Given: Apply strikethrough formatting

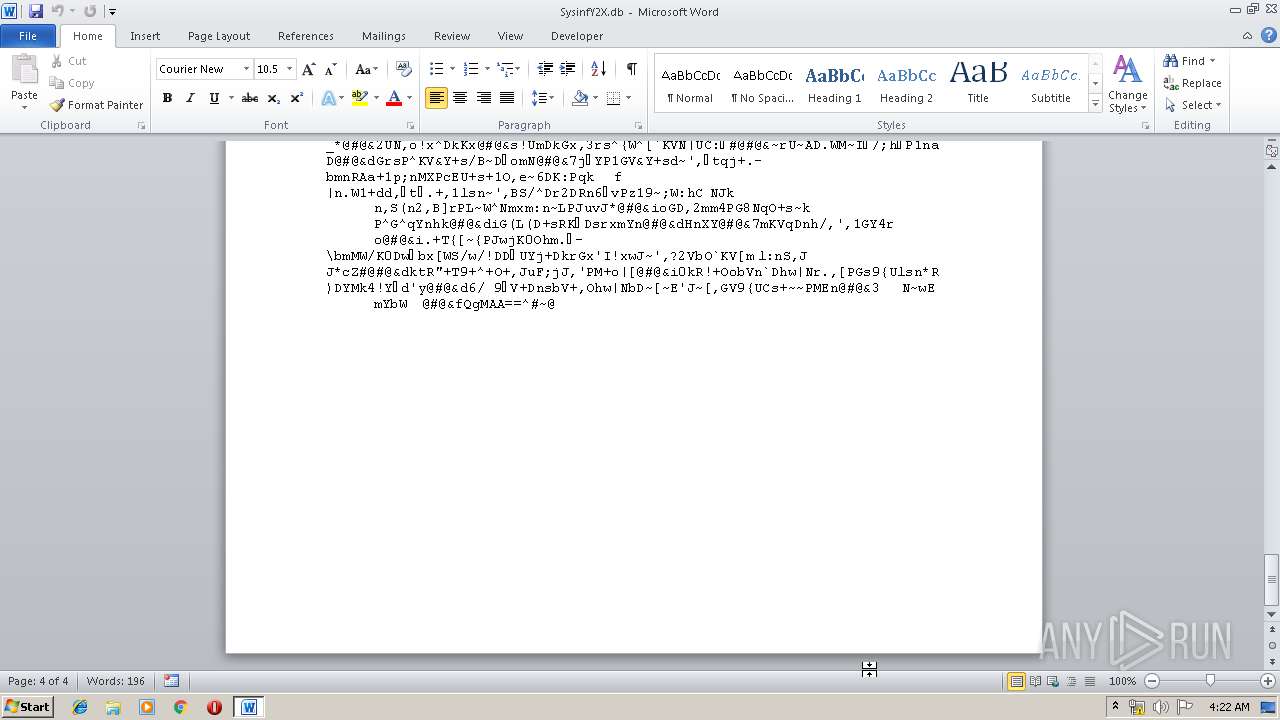Looking at the screenshot, I should (x=250, y=98).
